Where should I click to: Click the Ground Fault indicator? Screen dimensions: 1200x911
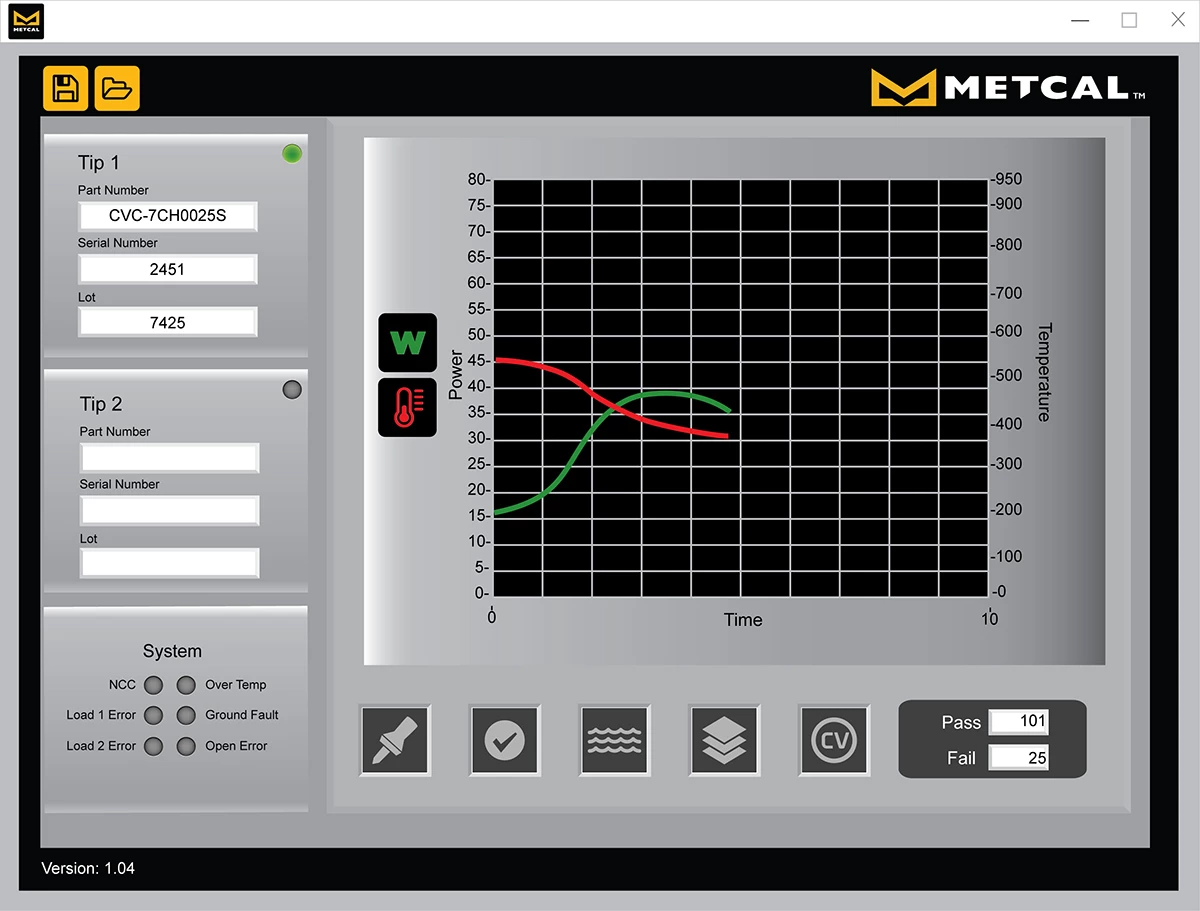click(186, 715)
